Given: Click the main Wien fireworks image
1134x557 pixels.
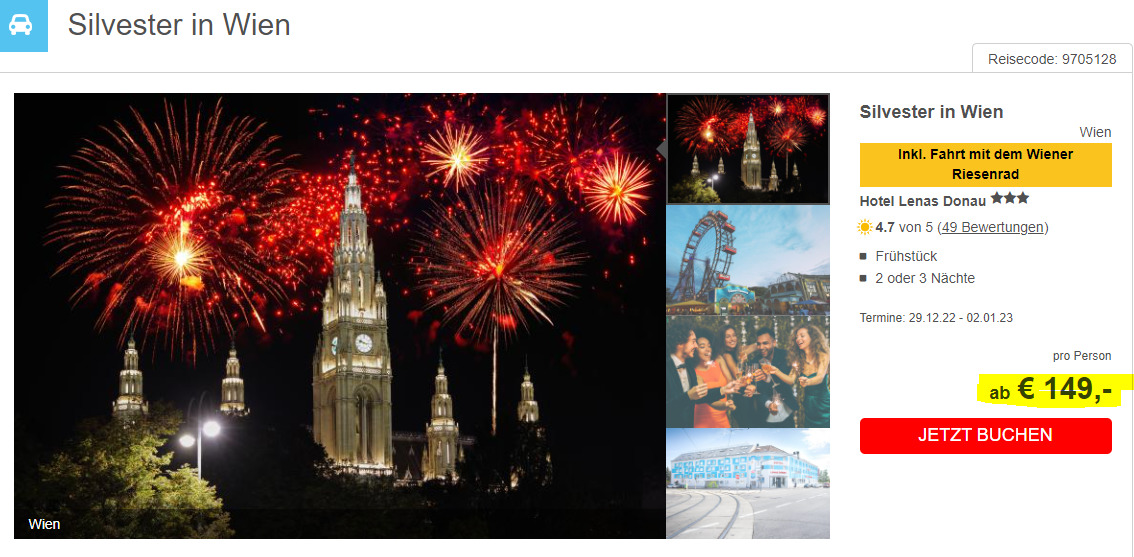Looking at the screenshot, I should coord(339,316).
